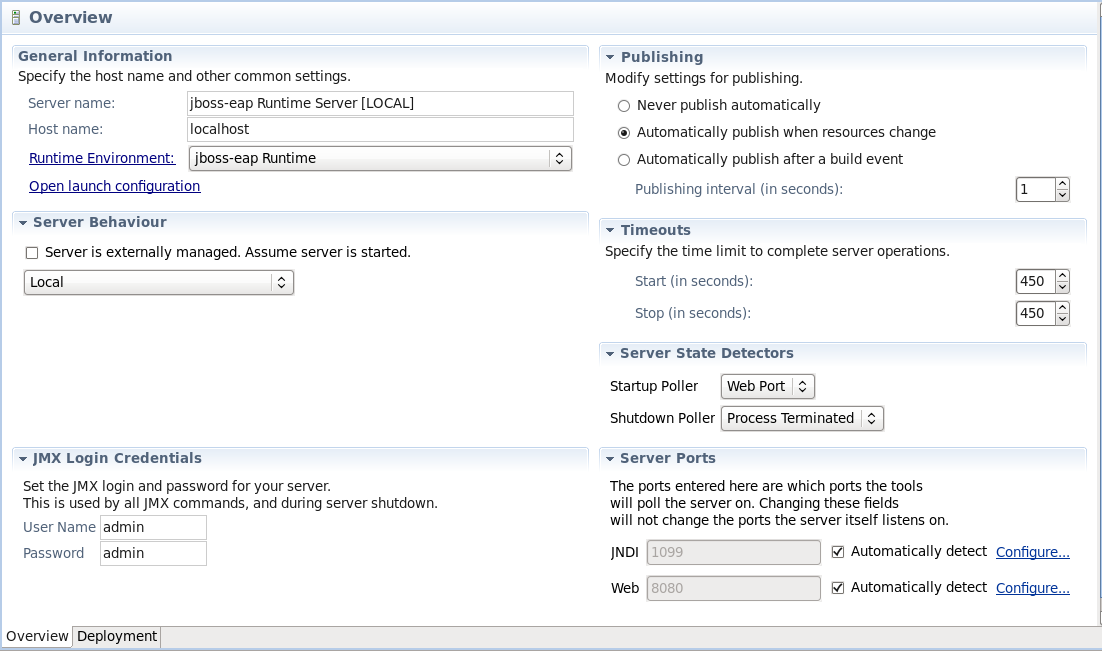Viewport: 1102px width, 651px height.
Task: Open the Local server behaviour dropdown
Action: (x=159, y=283)
